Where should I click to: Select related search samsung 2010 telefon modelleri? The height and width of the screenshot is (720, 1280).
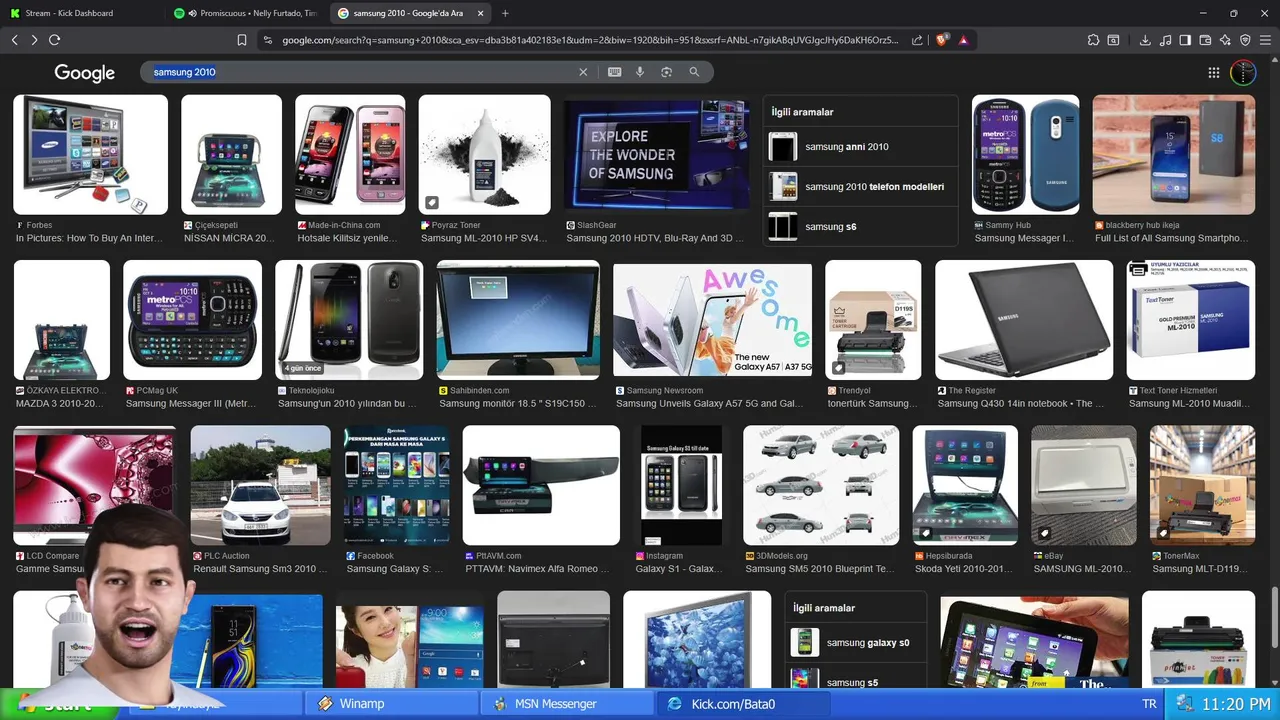coord(860,187)
